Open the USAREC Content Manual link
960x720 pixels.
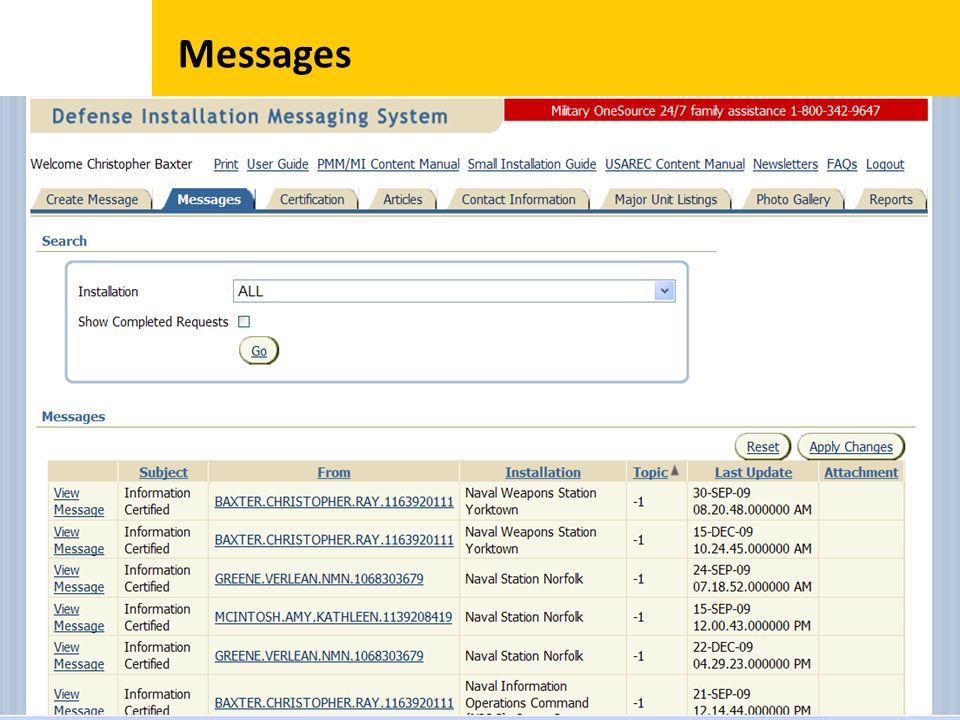[x=675, y=164]
